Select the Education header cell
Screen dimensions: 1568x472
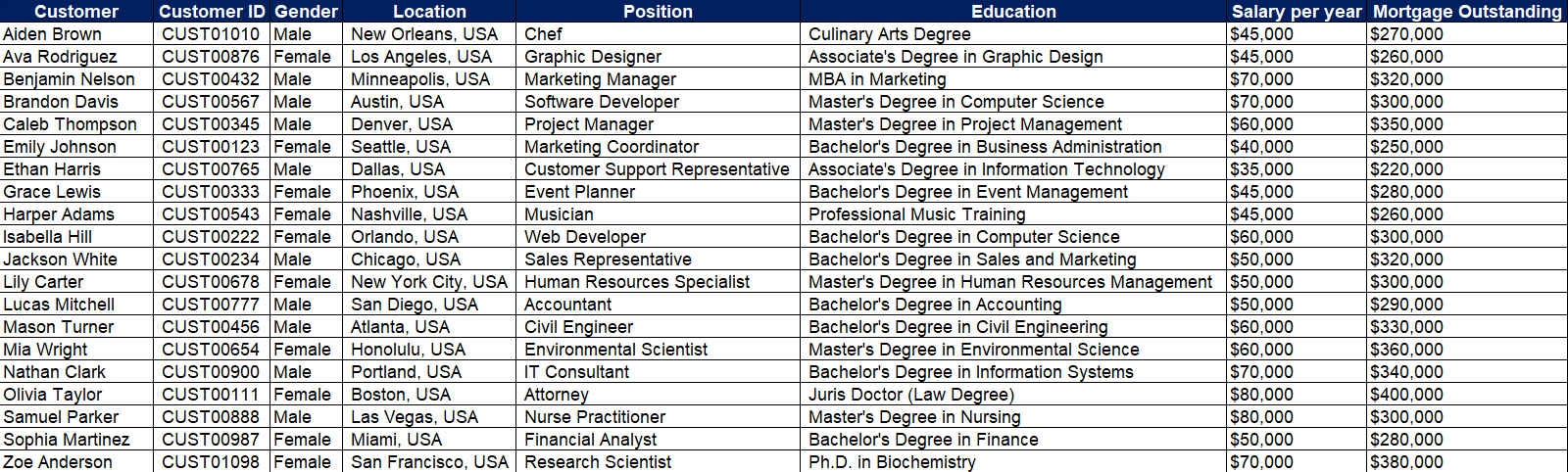click(1013, 12)
